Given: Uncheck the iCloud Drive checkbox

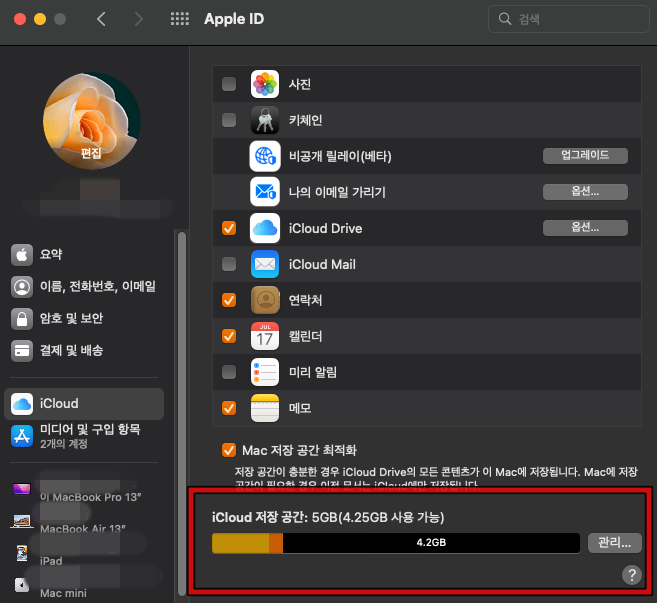Looking at the screenshot, I should click(x=229, y=228).
